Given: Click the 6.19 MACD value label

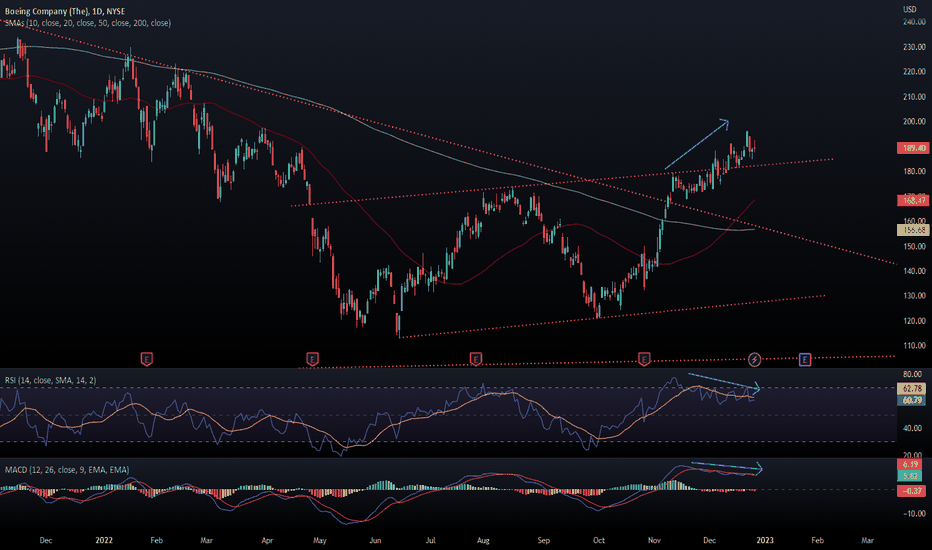Looking at the screenshot, I should point(910,464).
